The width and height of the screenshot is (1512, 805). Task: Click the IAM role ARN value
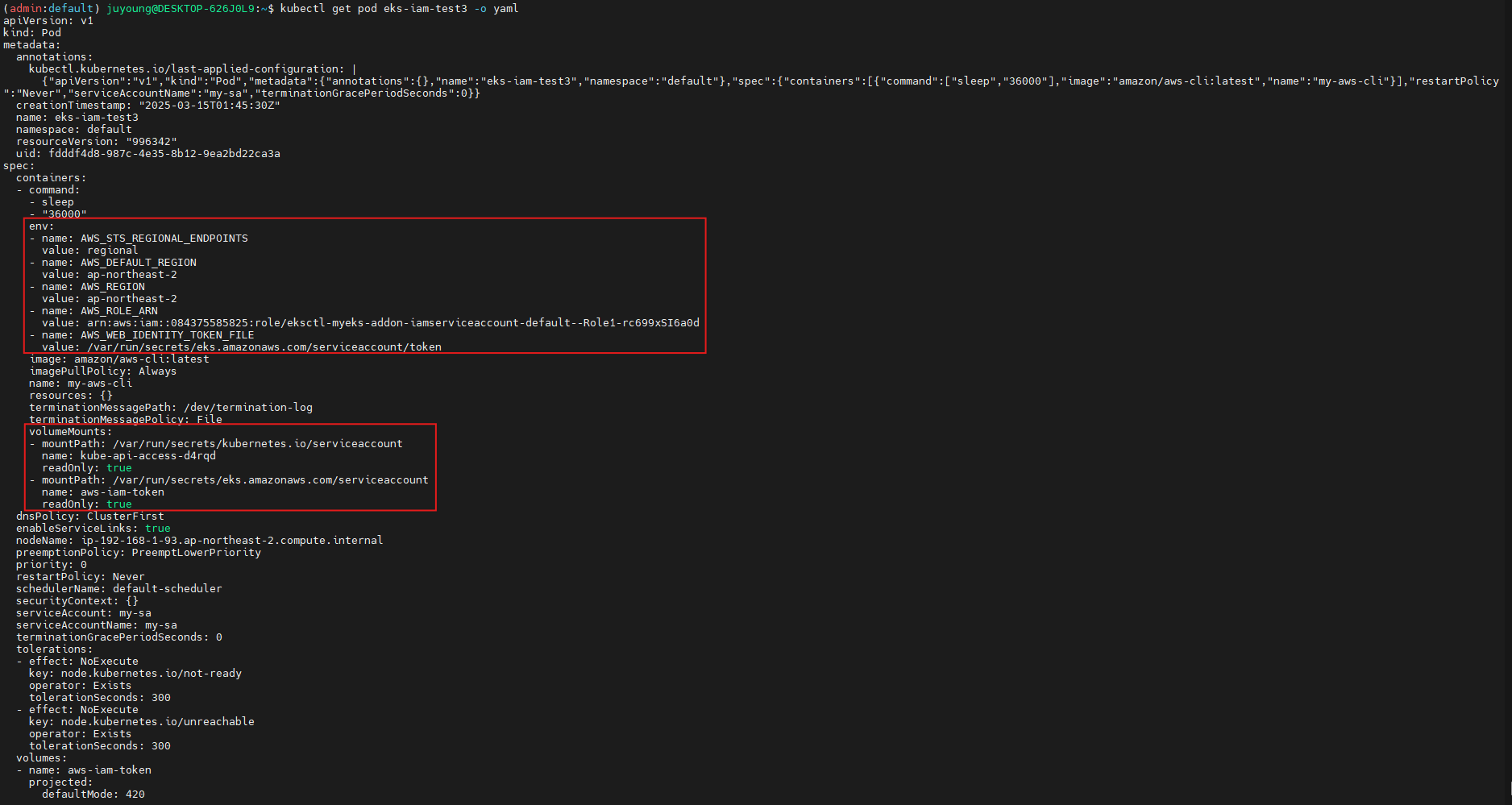393,323
